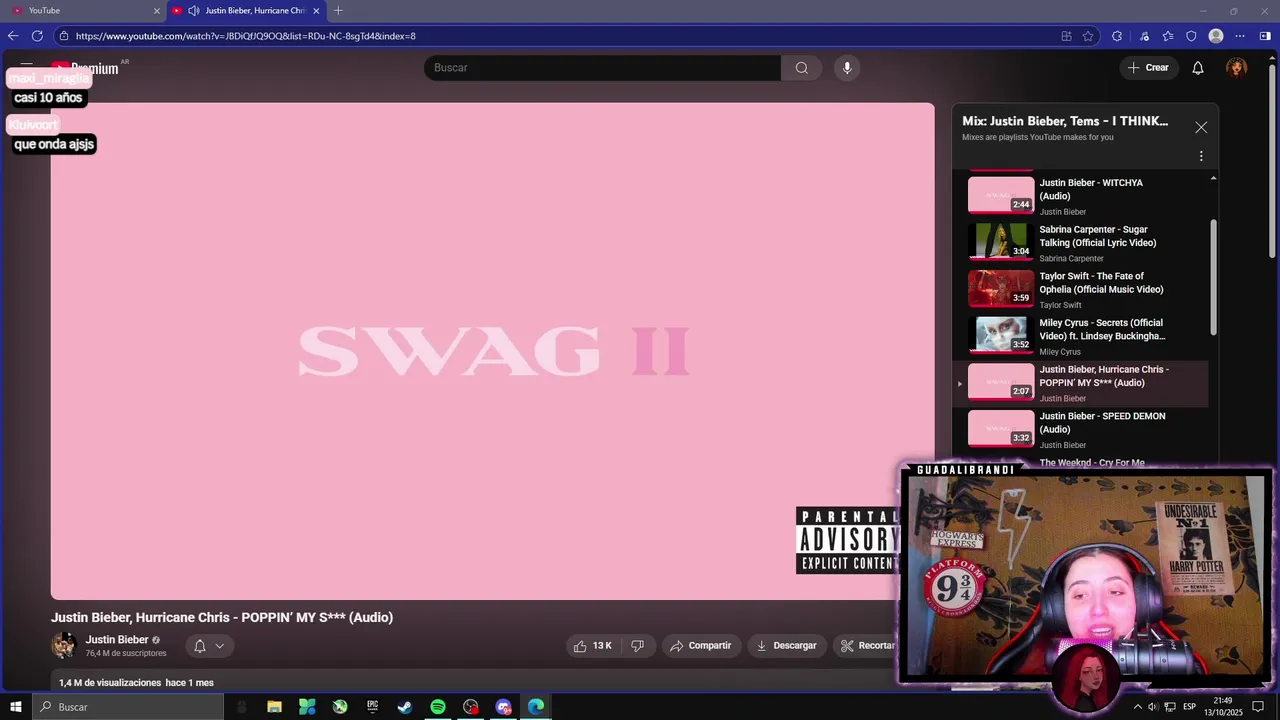Open Spotify from the taskbar

[x=438, y=707]
